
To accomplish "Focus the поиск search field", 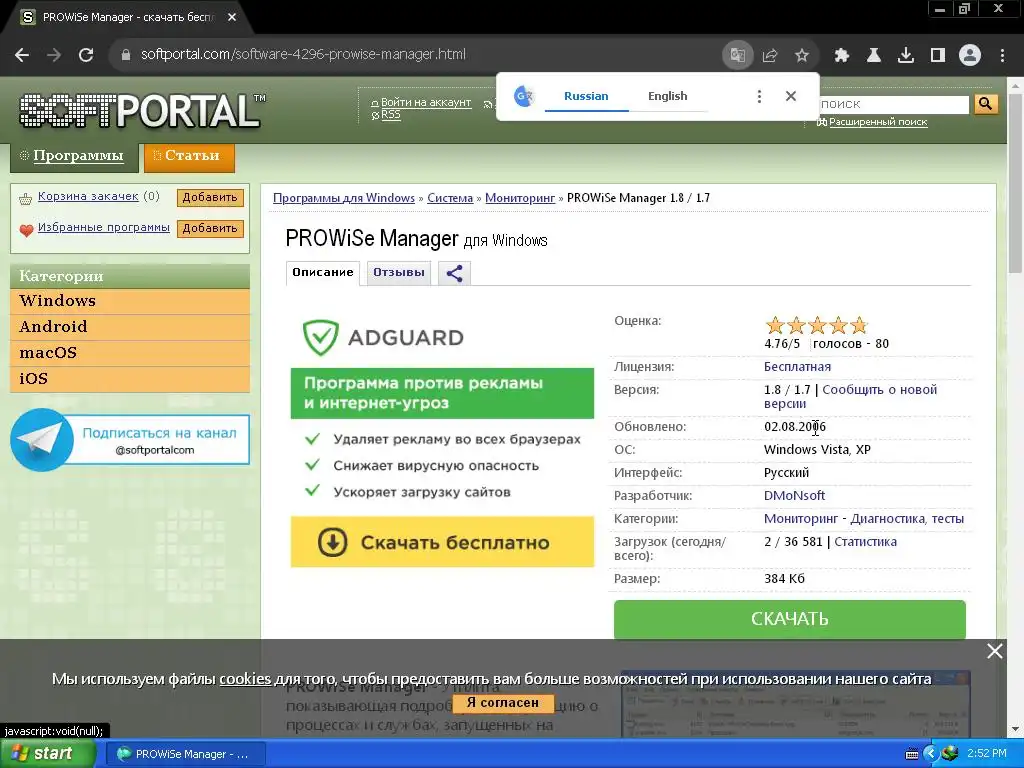I will coord(893,104).
